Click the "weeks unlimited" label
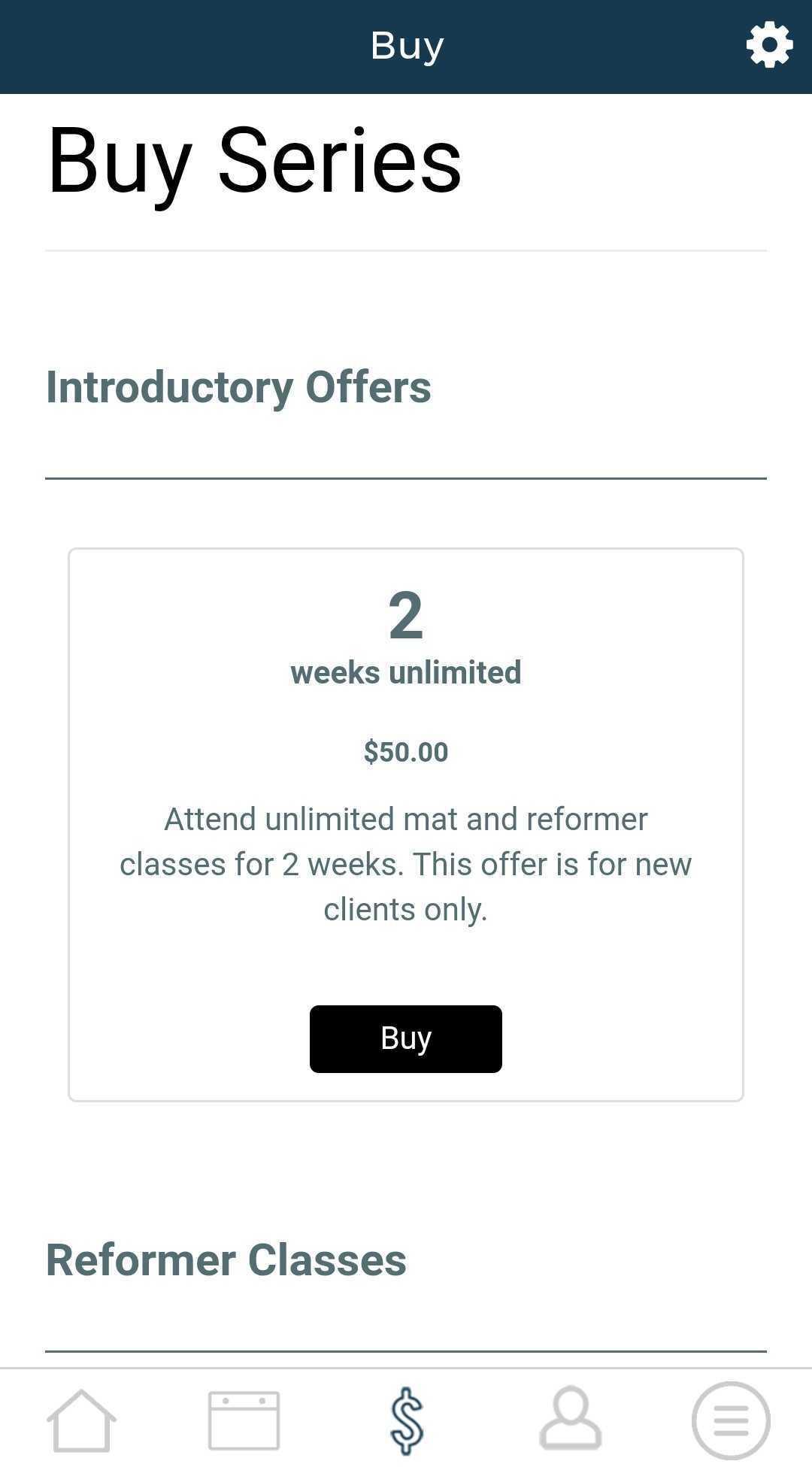Screen dimensions: 812x1467 pyautogui.click(x=406, y=672)
